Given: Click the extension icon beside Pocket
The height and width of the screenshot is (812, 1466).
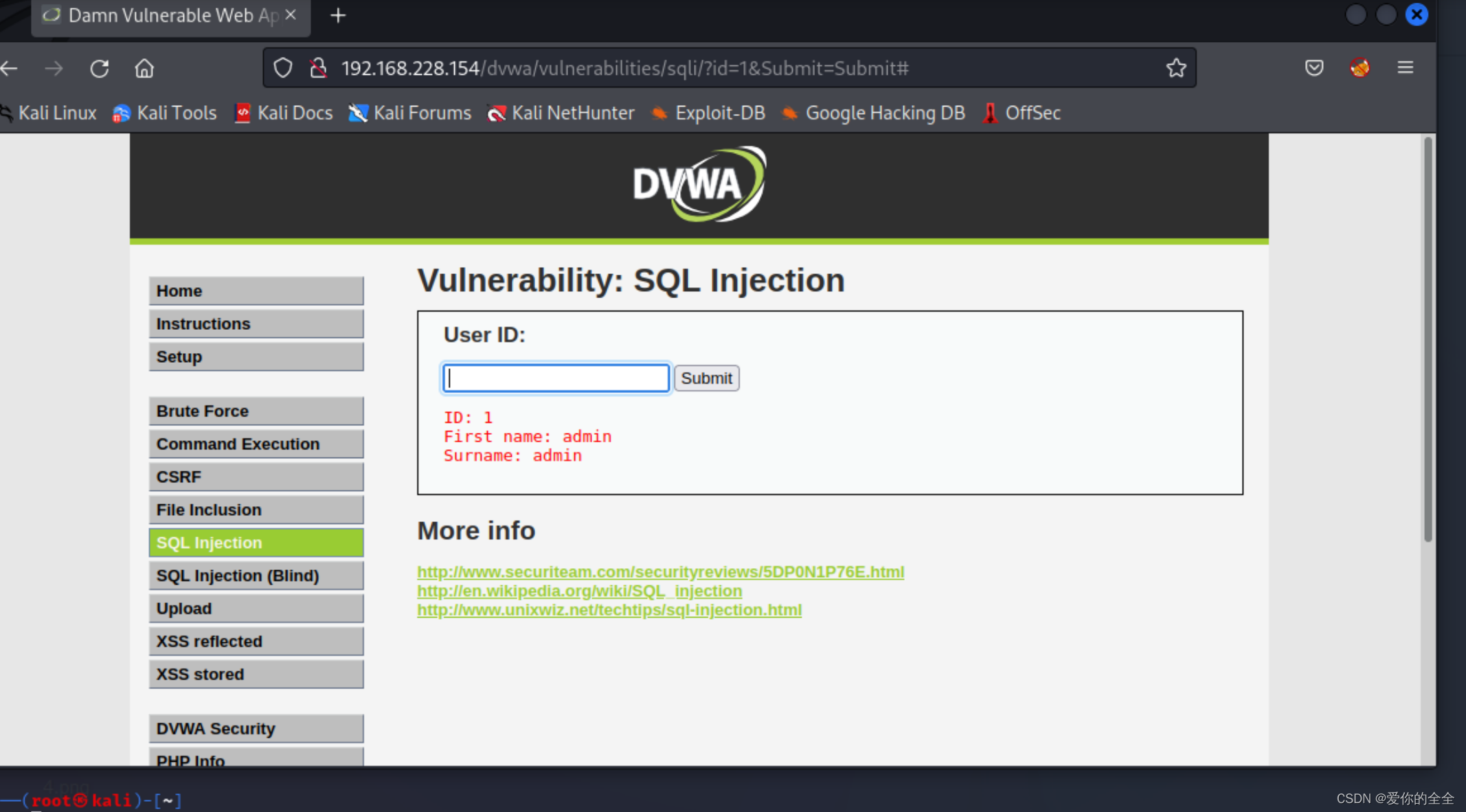Looking at the screenshot, I should tap(1360, 68).
